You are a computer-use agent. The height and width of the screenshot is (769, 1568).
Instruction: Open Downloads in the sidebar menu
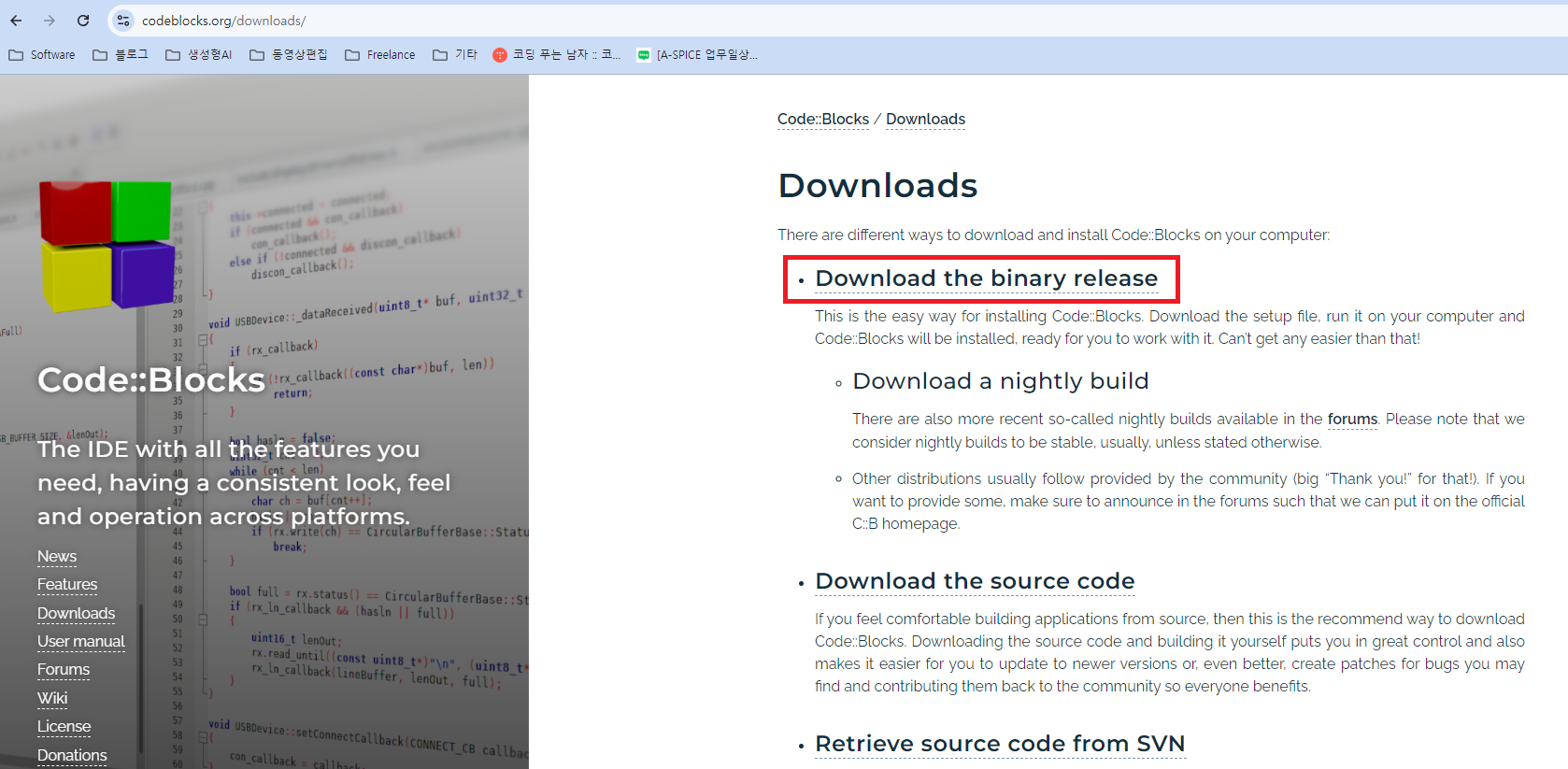(77, 614)
